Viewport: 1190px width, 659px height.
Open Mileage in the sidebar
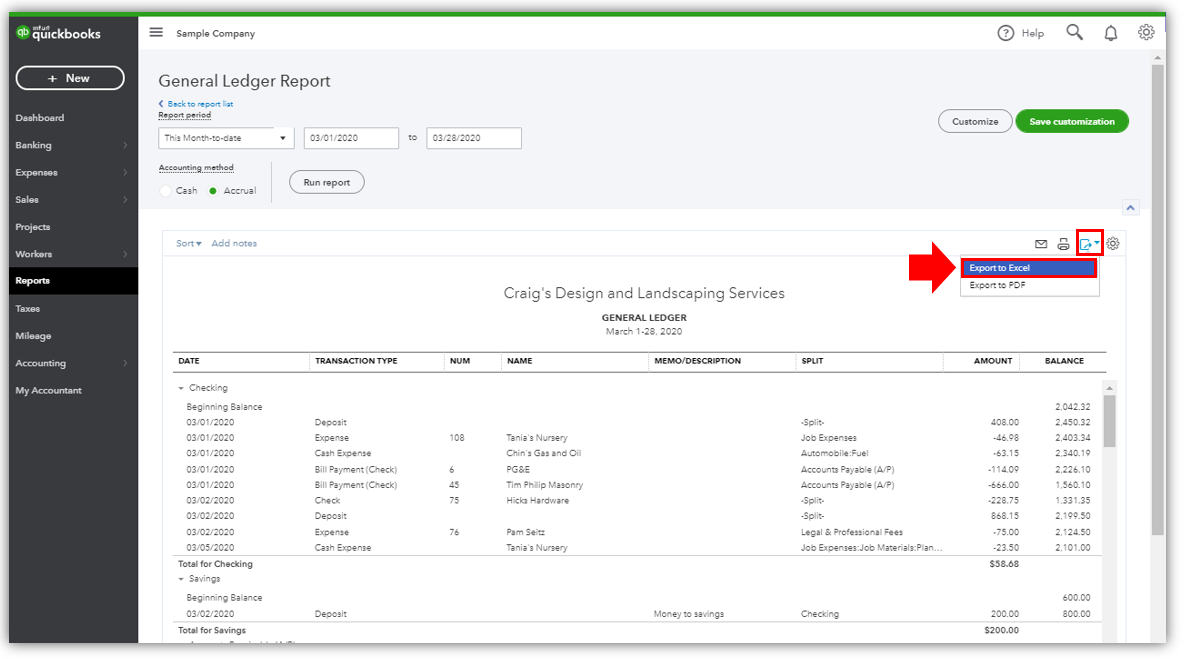[33, 336]
